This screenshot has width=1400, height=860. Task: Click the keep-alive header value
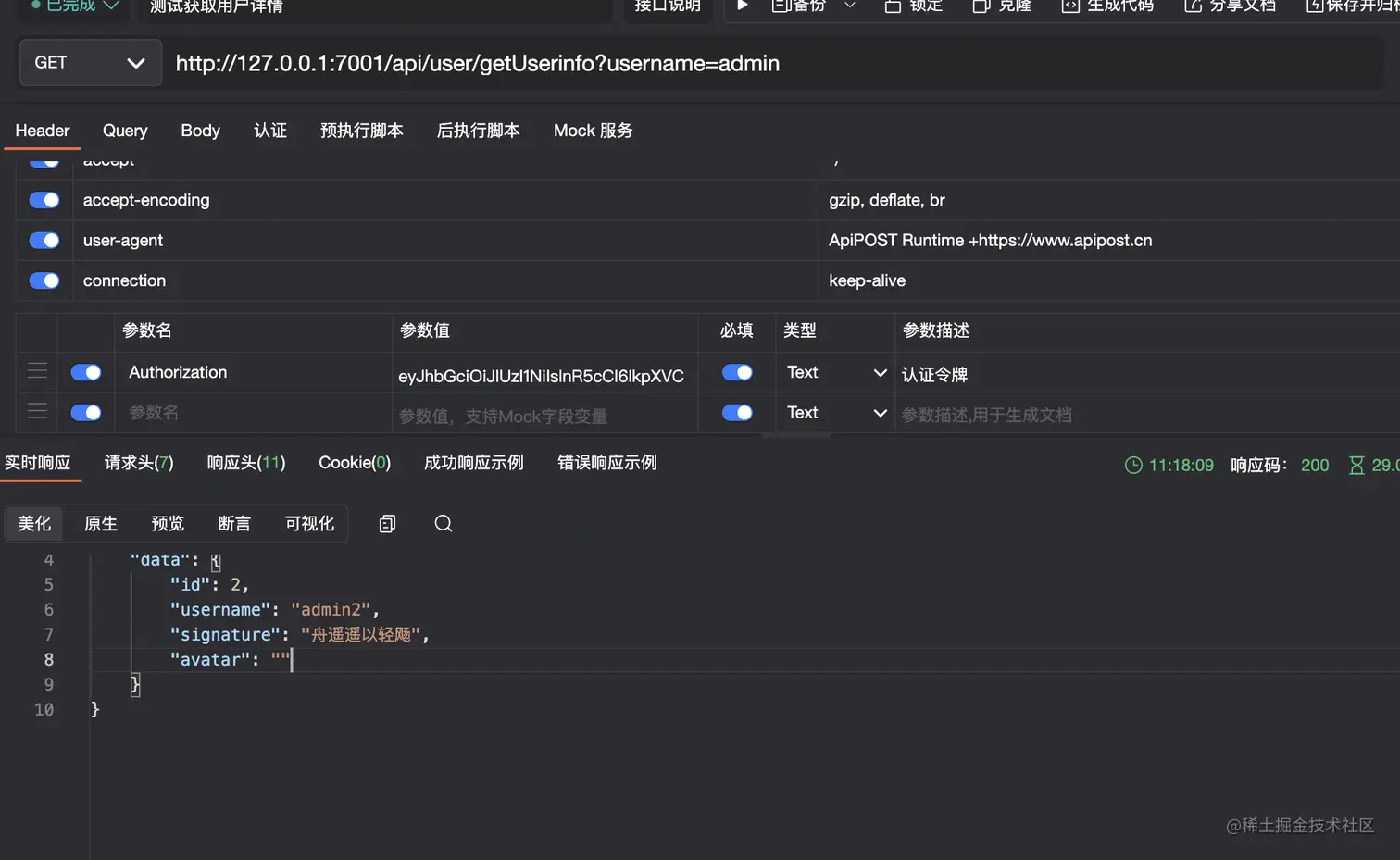(868, 280)
